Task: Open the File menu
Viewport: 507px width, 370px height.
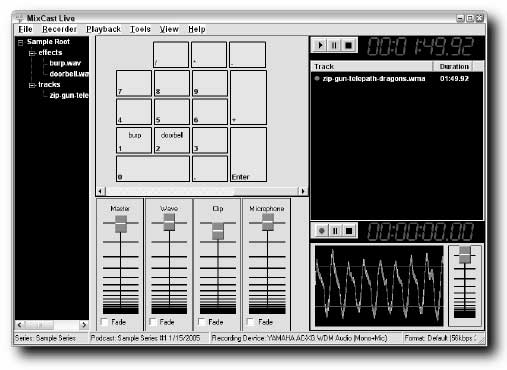Action: click(25, 29)
